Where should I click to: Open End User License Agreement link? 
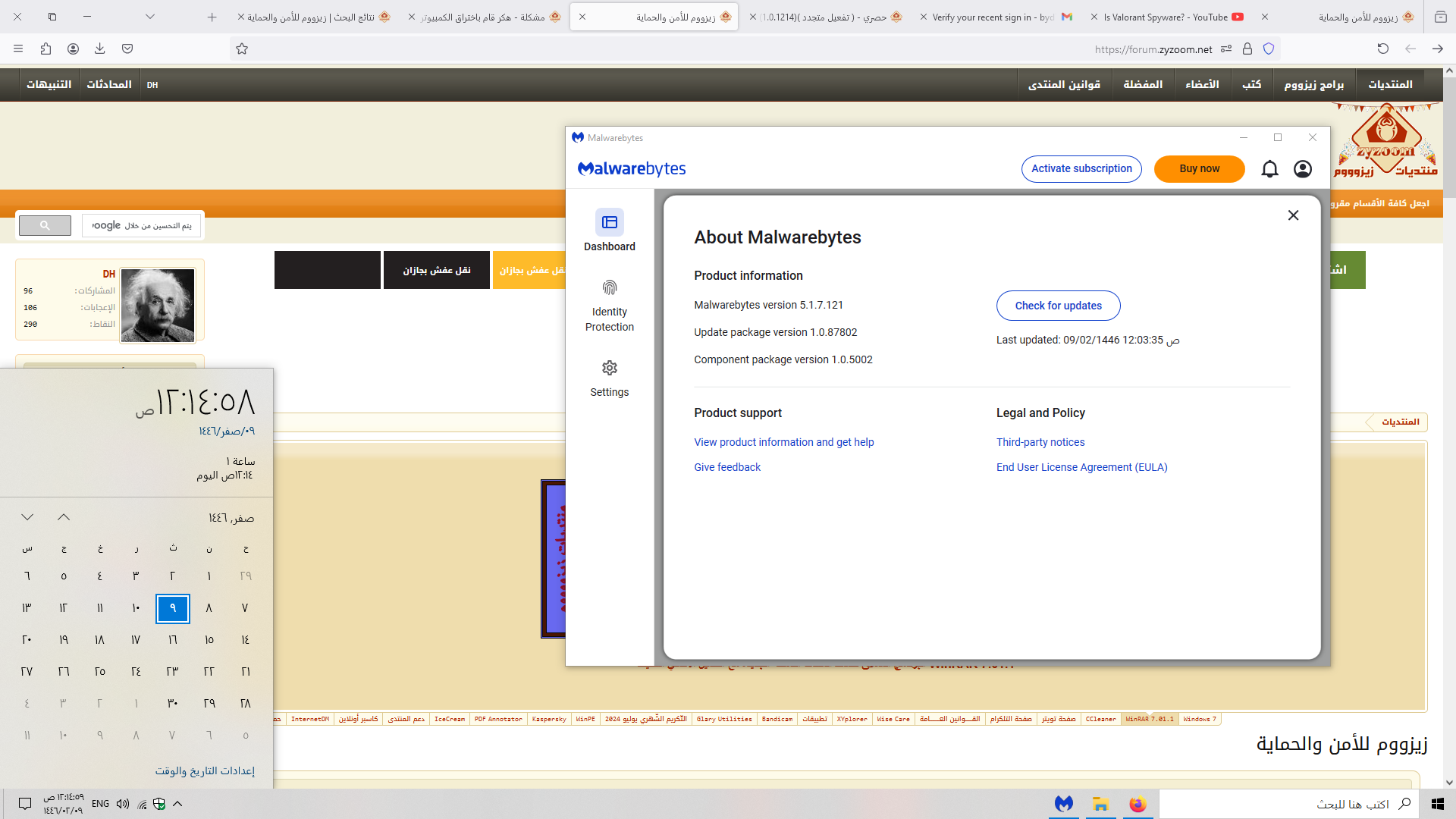(1081, 467)
